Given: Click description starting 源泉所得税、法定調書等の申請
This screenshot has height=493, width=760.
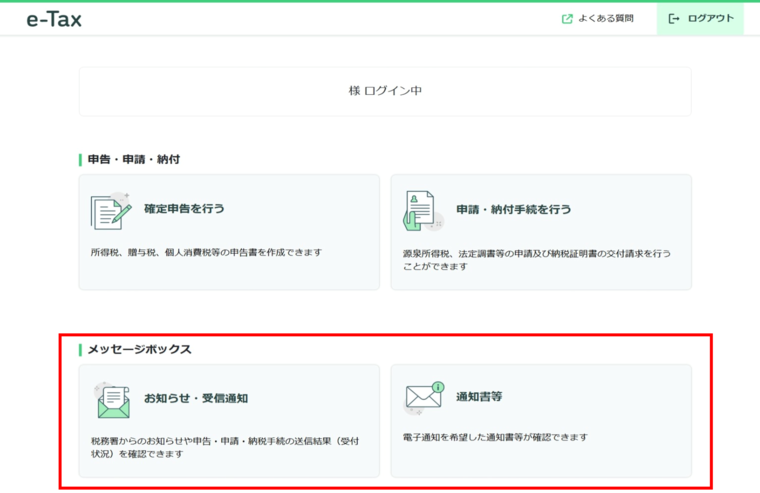Looking at the screenshot, I should 537,260.
